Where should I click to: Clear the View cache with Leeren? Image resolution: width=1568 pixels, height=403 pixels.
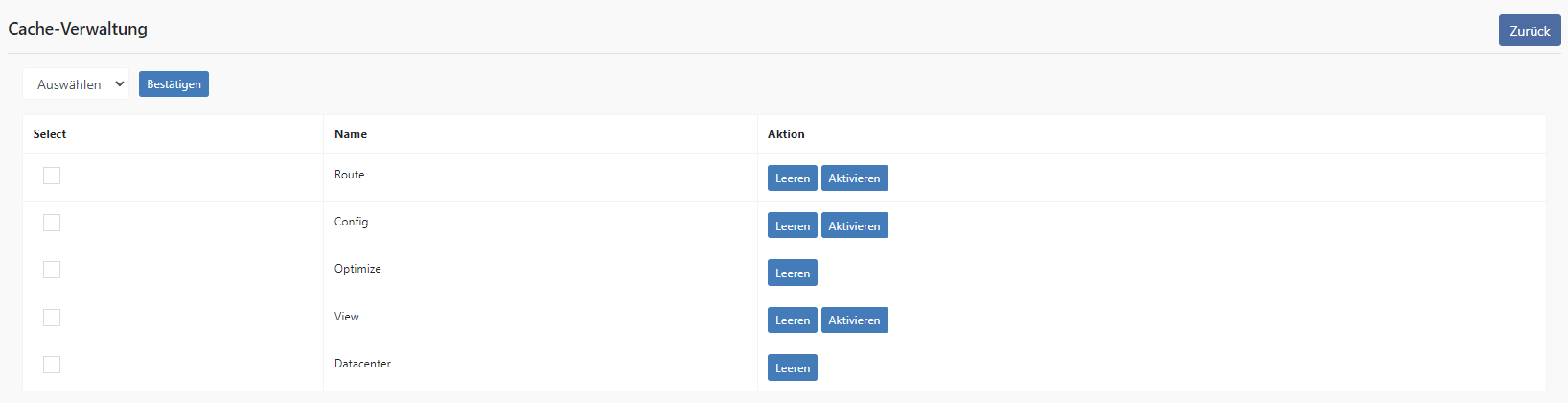point(793,320)
